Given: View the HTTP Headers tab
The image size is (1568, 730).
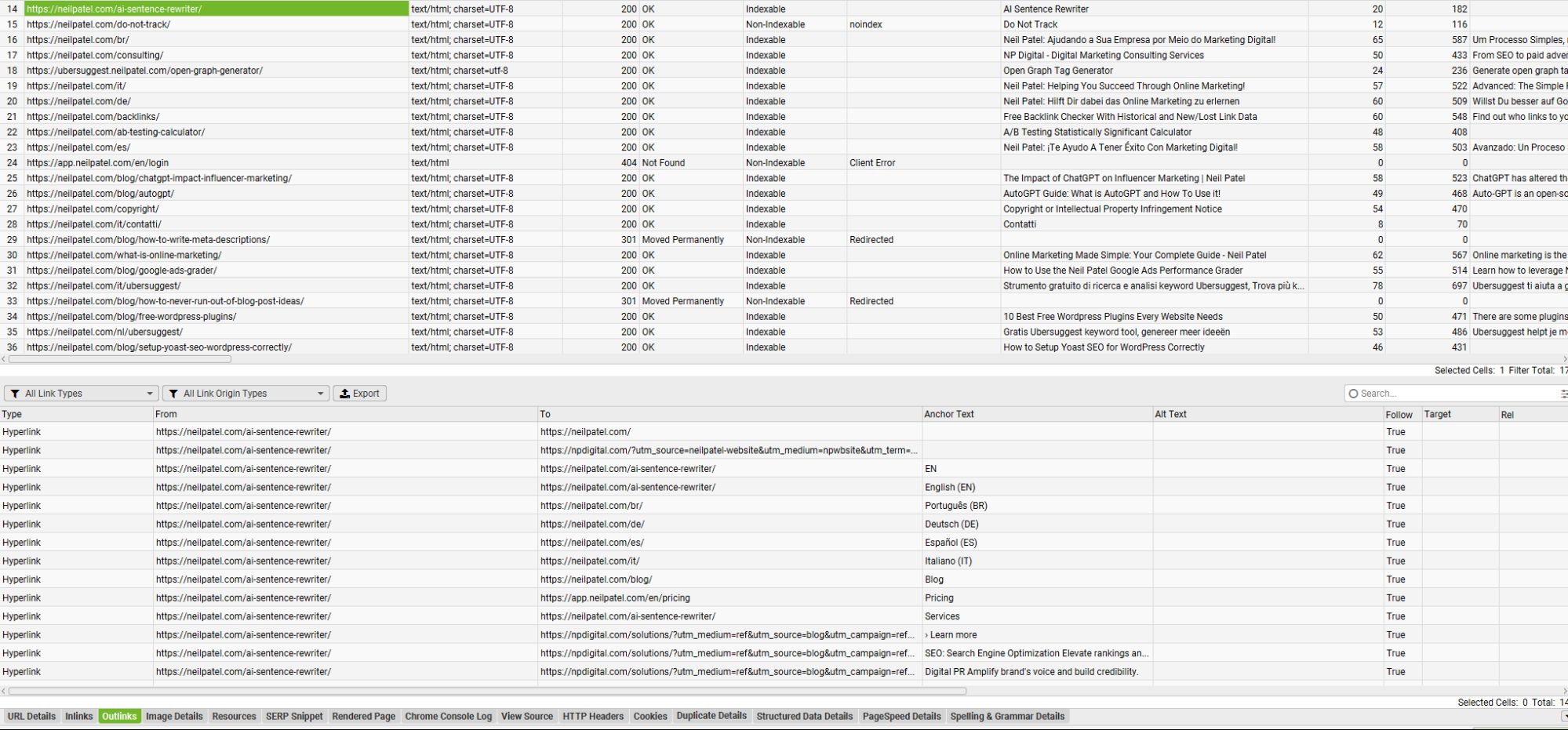Looking at the screenshot, I should pos(593,716).
